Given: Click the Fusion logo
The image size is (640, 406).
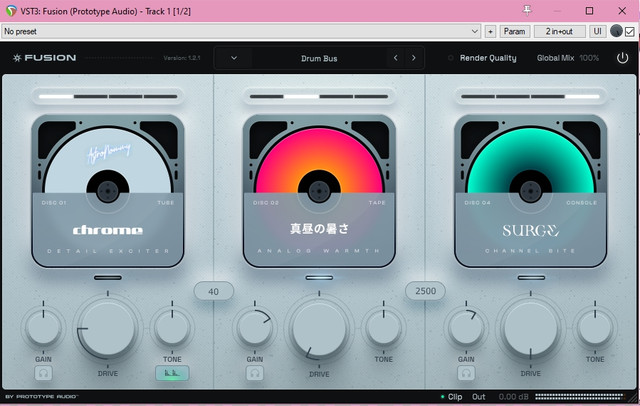Looking at the screenshot, I should pyautogui.click(x=44, y=58).
